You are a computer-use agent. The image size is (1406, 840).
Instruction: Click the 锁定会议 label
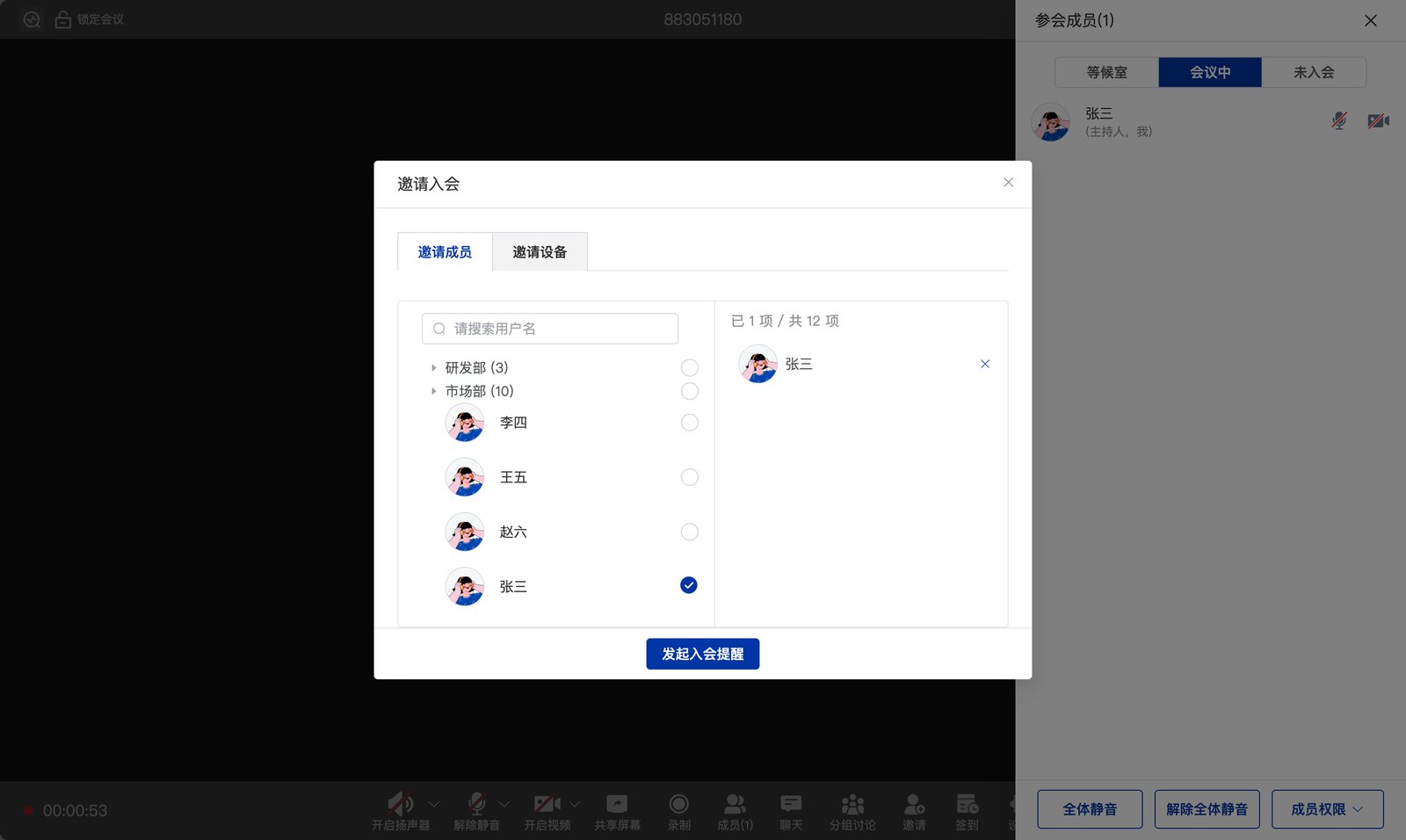coord(100,19)
